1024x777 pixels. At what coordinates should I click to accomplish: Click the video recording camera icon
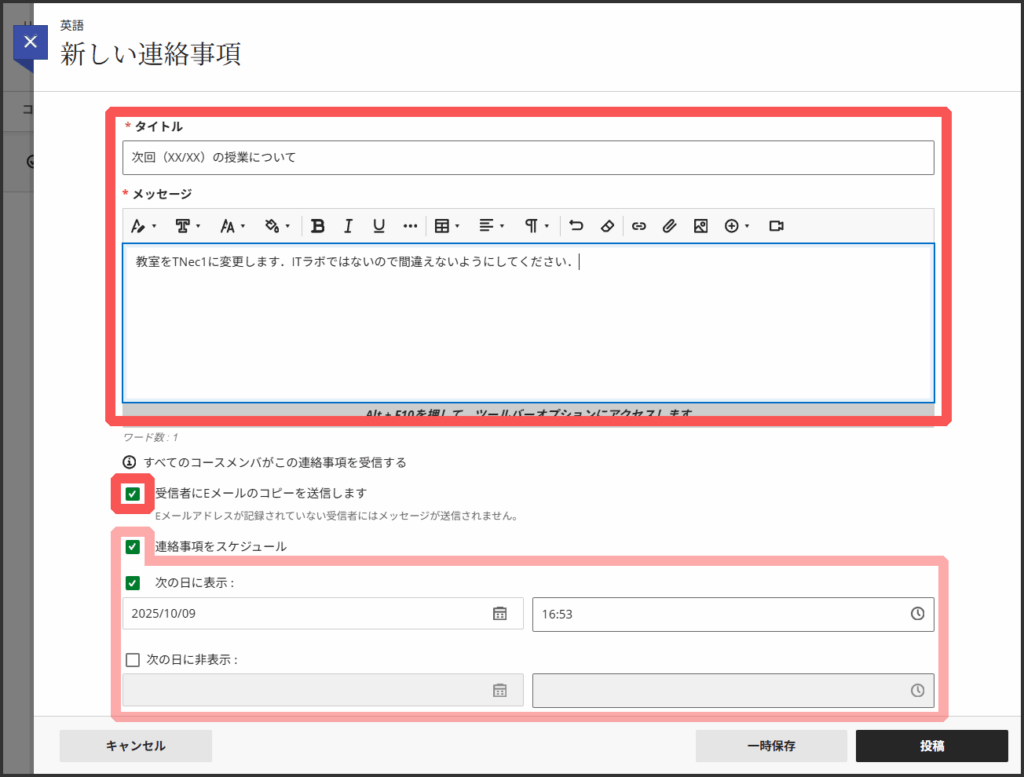pos(776,226)
